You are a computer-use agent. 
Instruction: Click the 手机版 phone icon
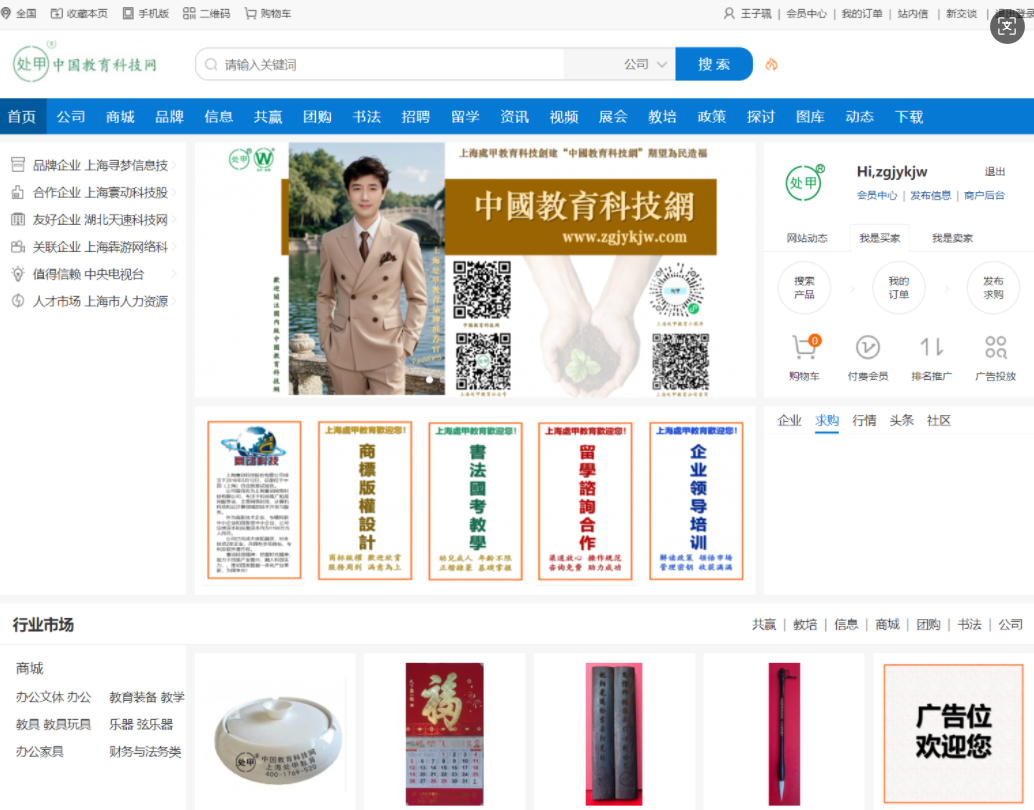click(x=128, y=13)
